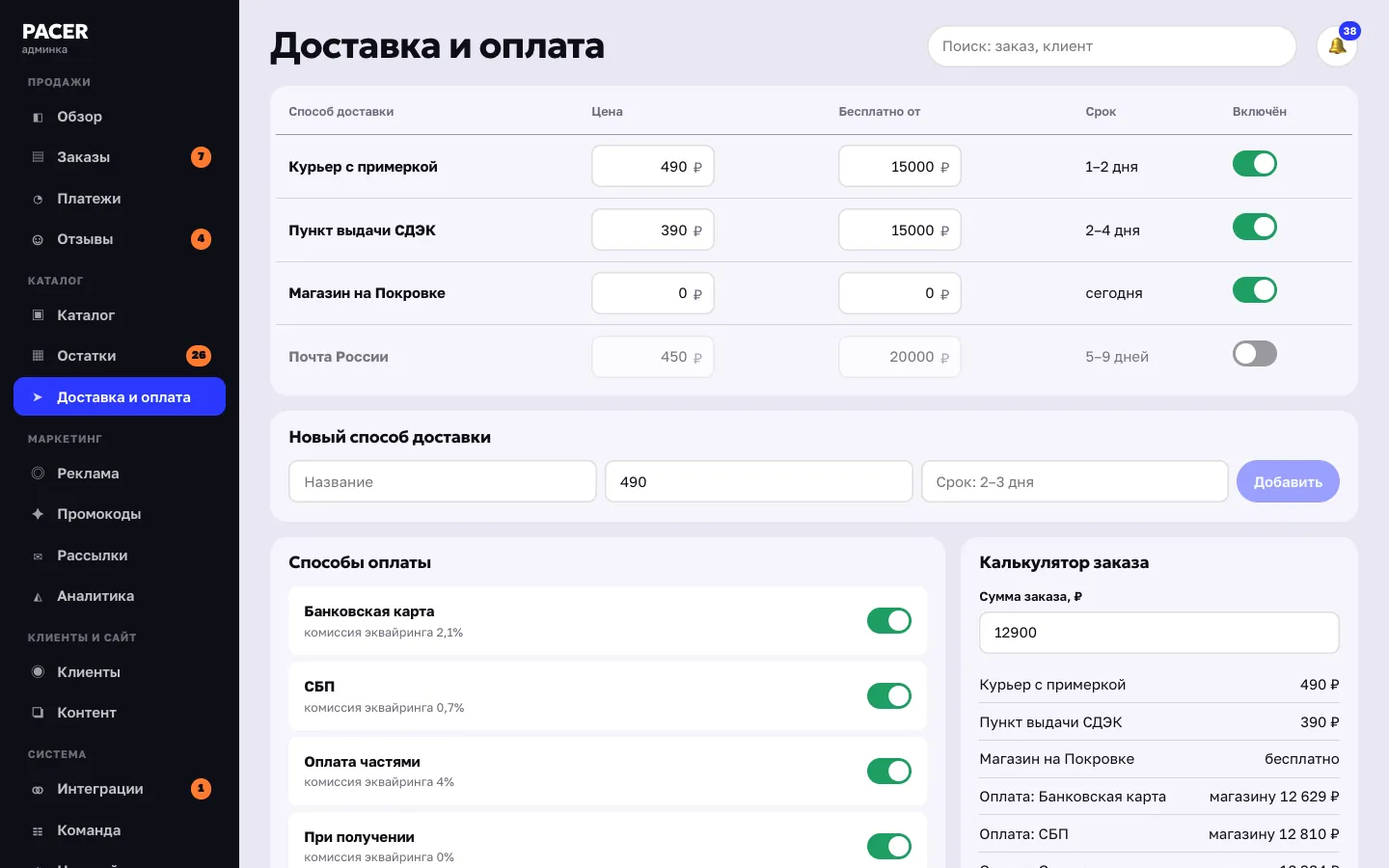Click the Название input field
This screenshot has height=868, width=1389.
pyautogui.click(x=443, y=481)
